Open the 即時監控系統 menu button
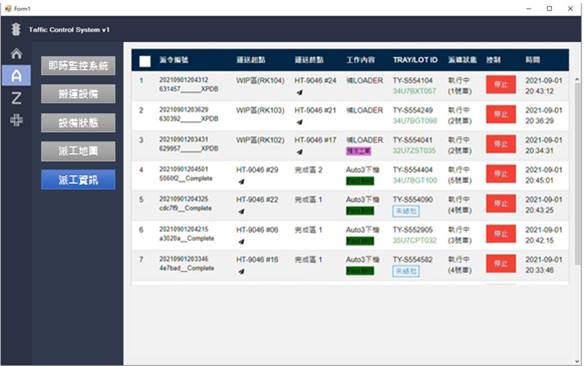 78,66
